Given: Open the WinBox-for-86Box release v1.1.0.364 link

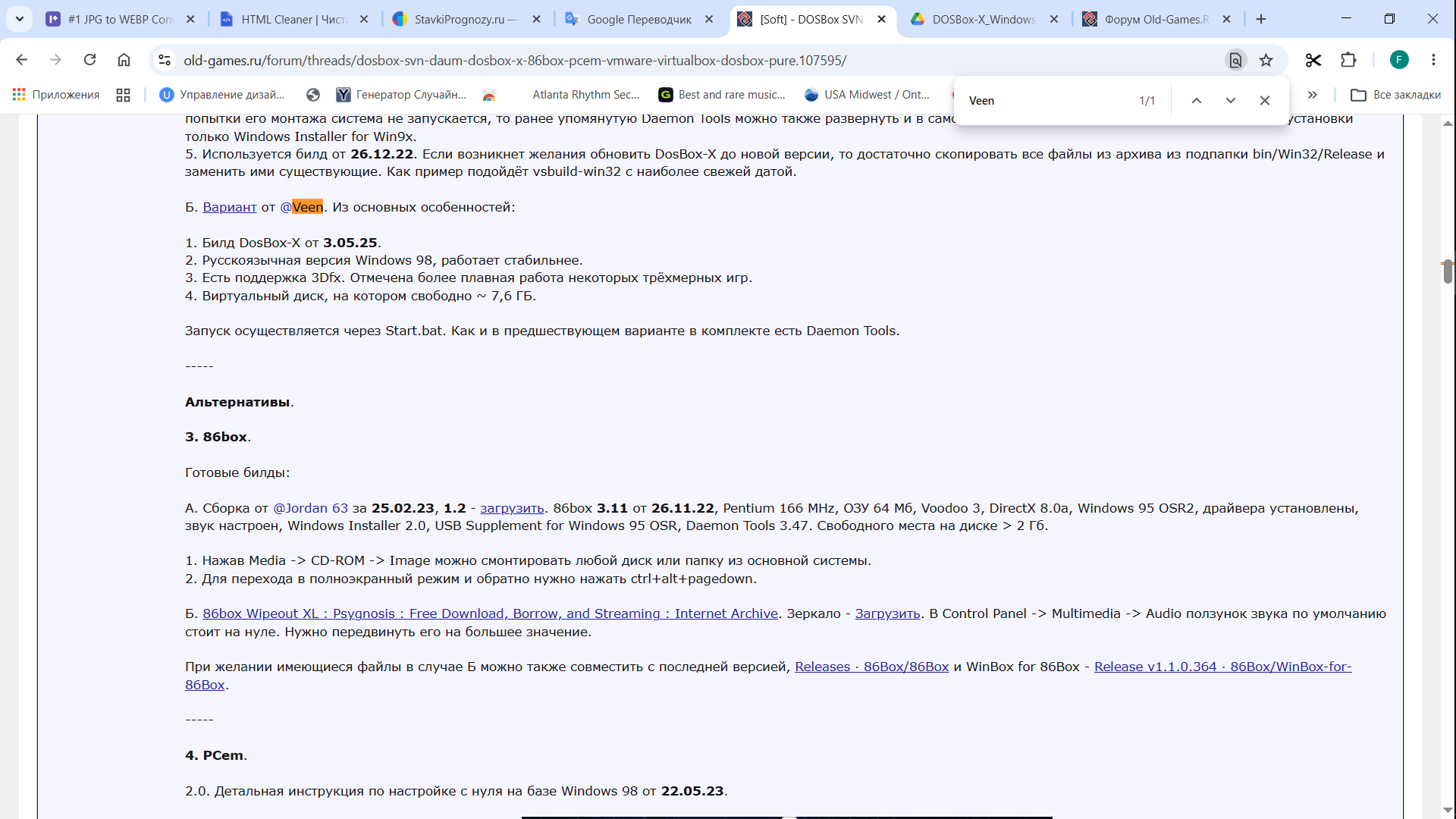Looking at the screenshot, I should point(1222,667).
